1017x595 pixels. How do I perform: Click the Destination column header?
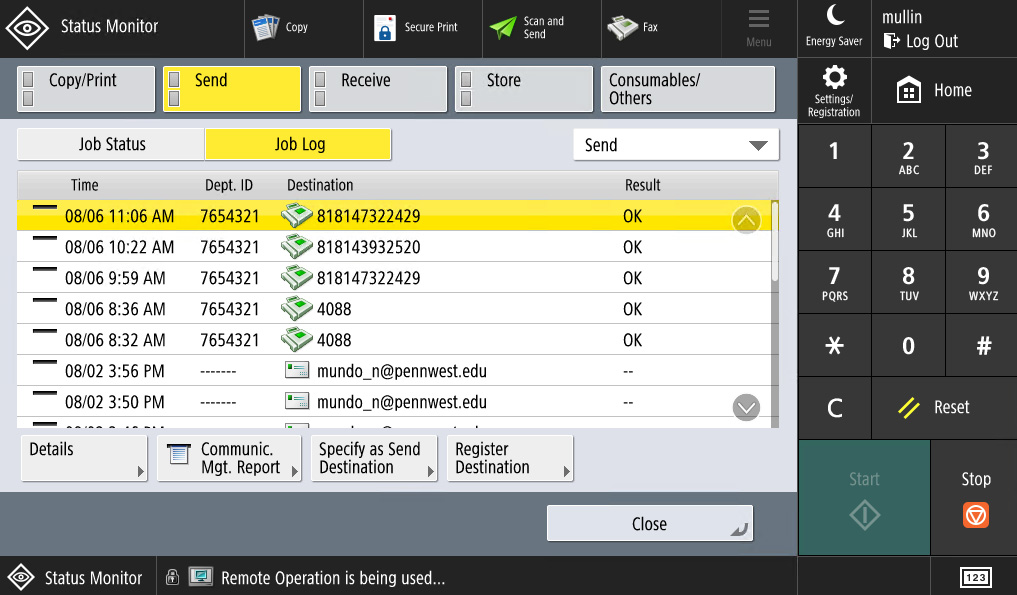click(320, 185)
